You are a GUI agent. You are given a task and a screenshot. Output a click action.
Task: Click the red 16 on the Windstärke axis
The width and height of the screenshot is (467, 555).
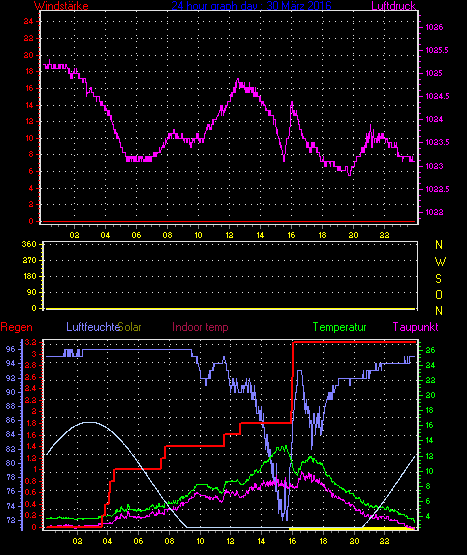pyautogui.click(x=29, y=88)
